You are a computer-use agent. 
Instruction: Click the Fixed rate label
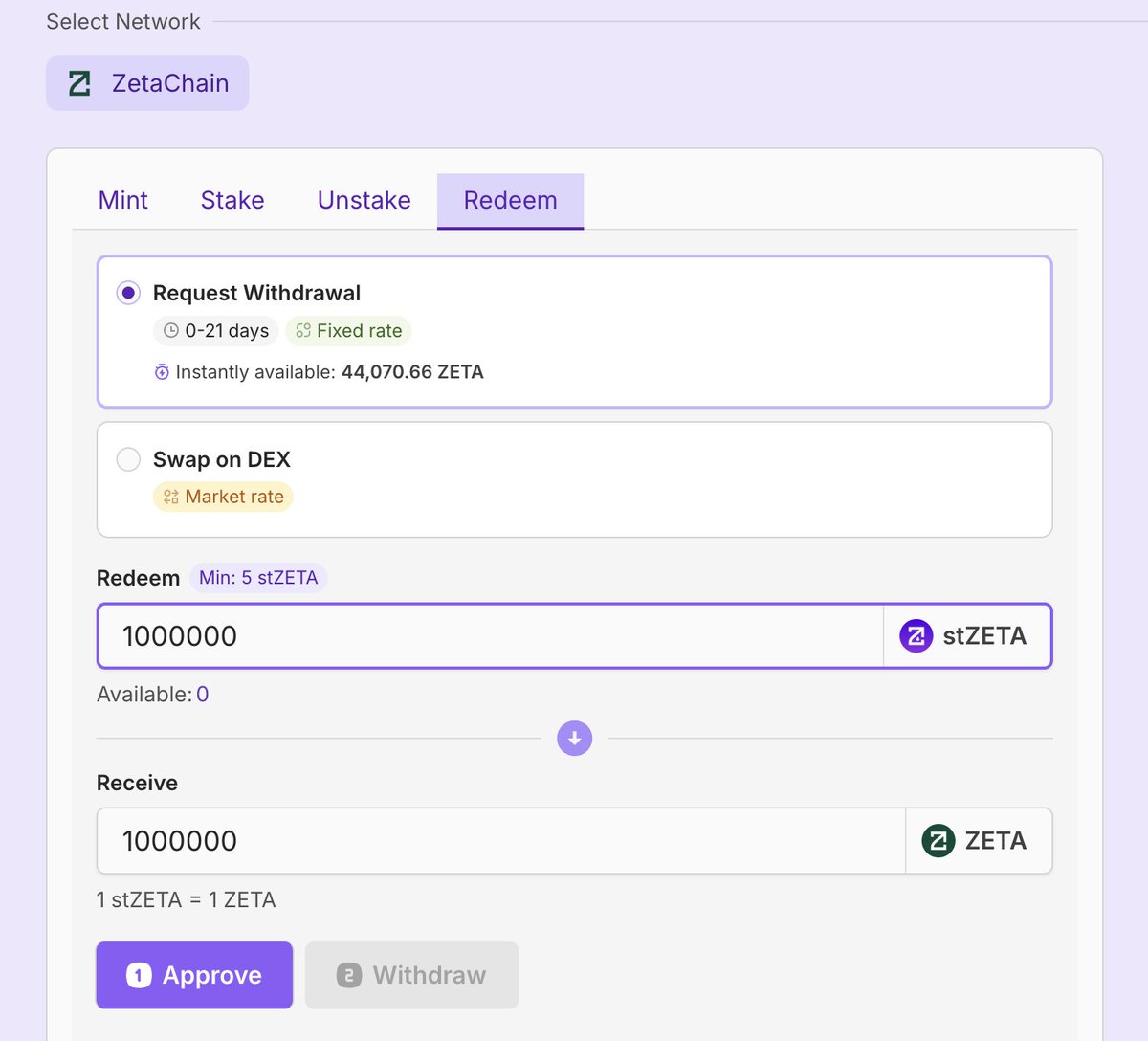360,331
